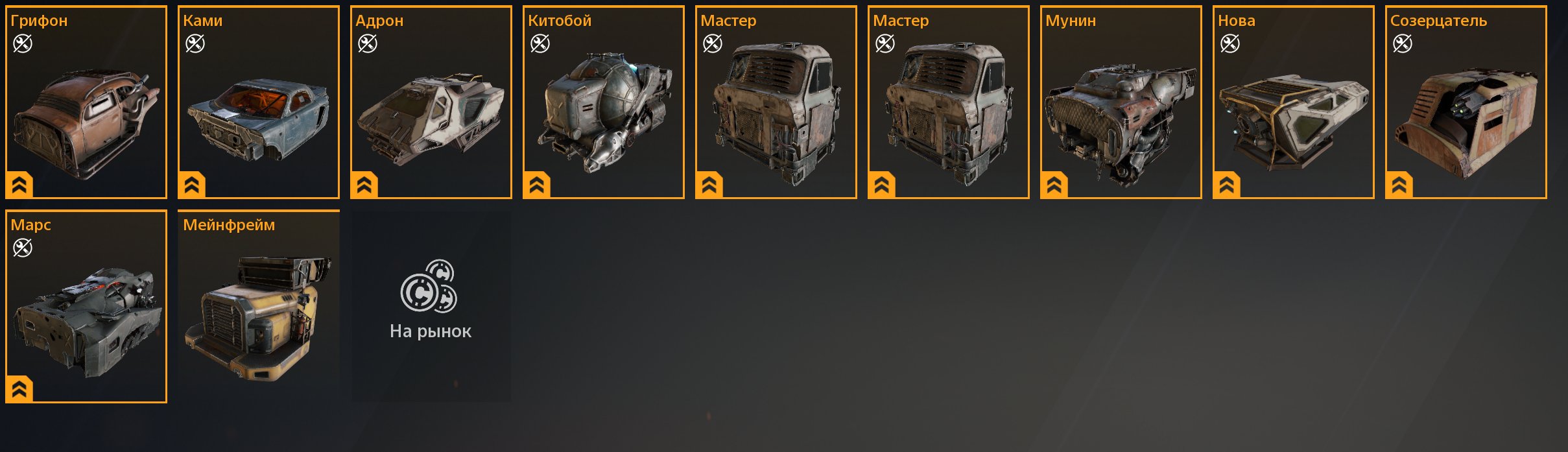This screenshot has width=1568, height=452.
Task: Select the Ками cabin image
Action: click(x=258, y=120)
